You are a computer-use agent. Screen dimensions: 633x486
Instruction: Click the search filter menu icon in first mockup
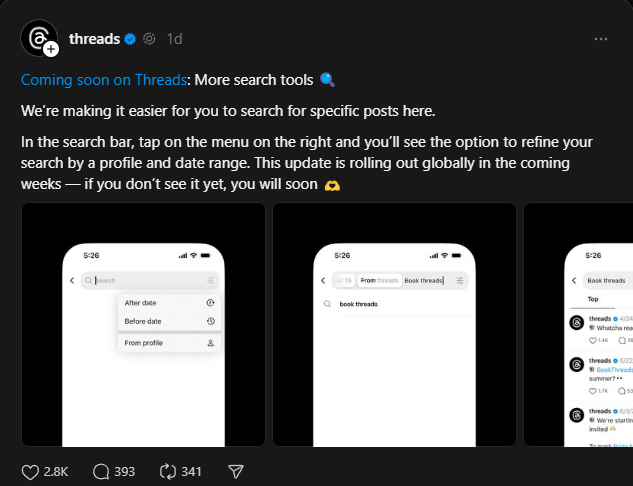pos(212,281)
